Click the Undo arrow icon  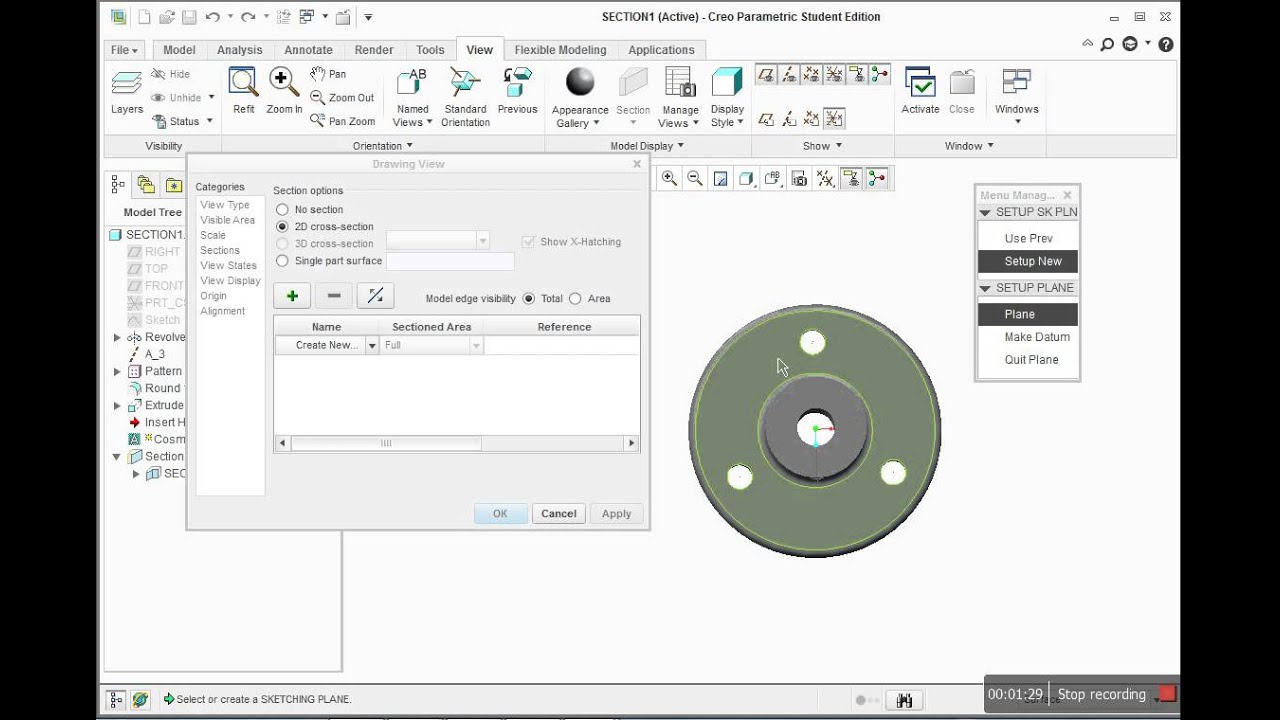coord(212,17)
